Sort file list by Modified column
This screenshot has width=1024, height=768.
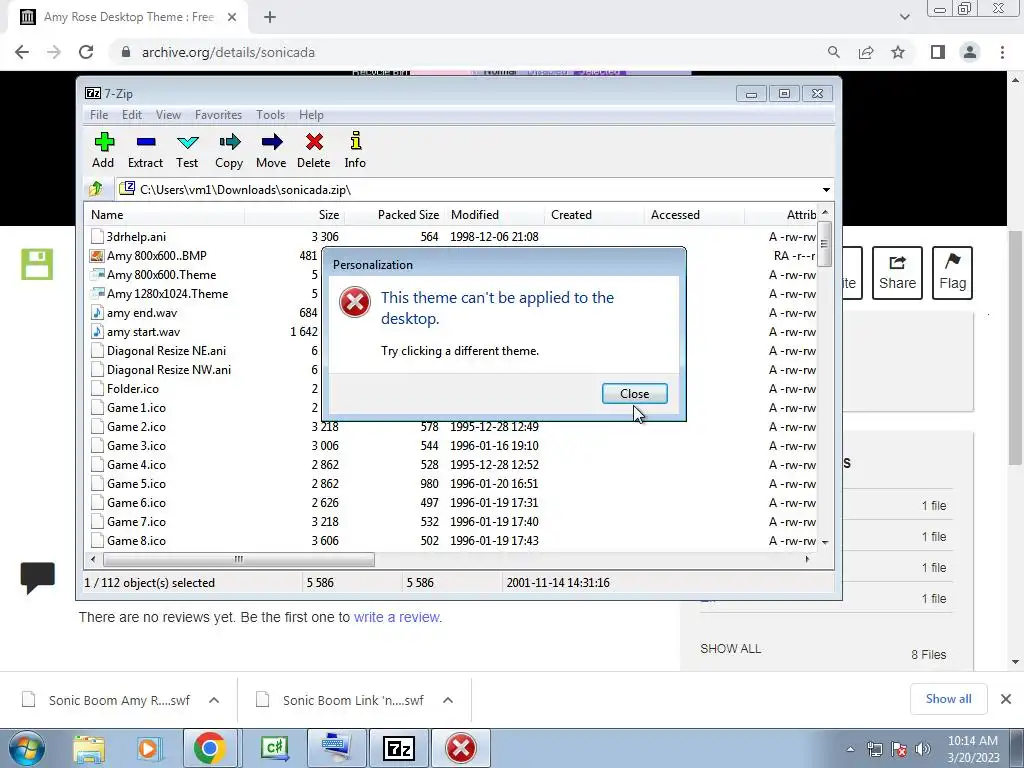tap(494, 215)
